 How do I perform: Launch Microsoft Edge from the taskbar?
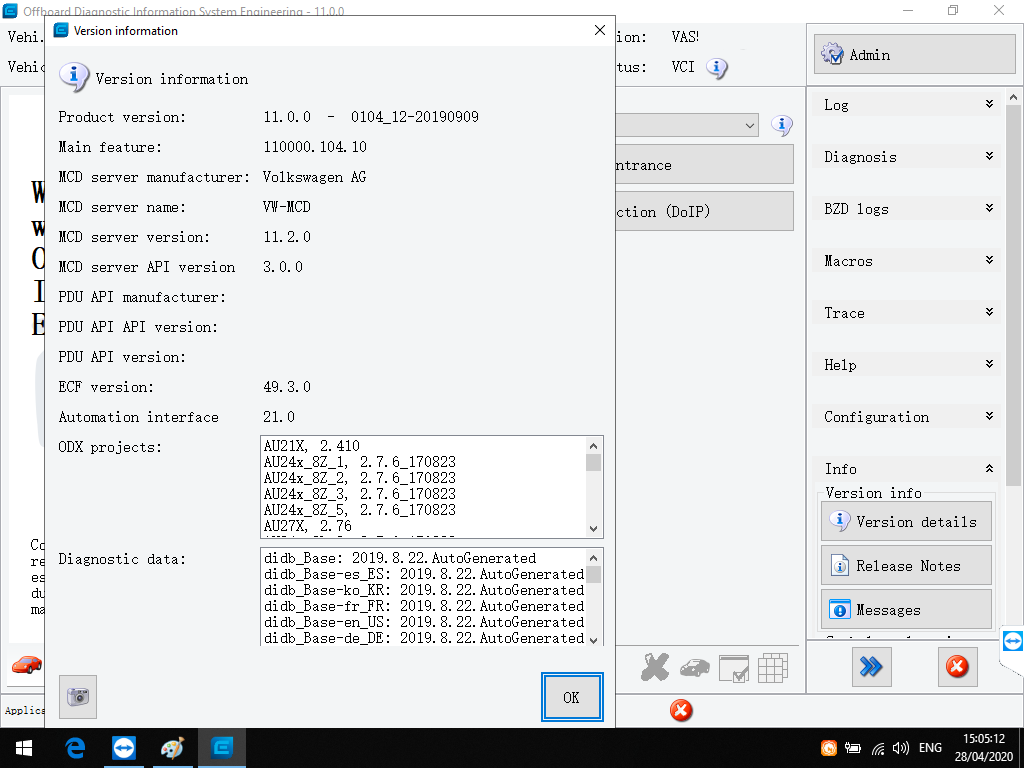pos(75,748)
